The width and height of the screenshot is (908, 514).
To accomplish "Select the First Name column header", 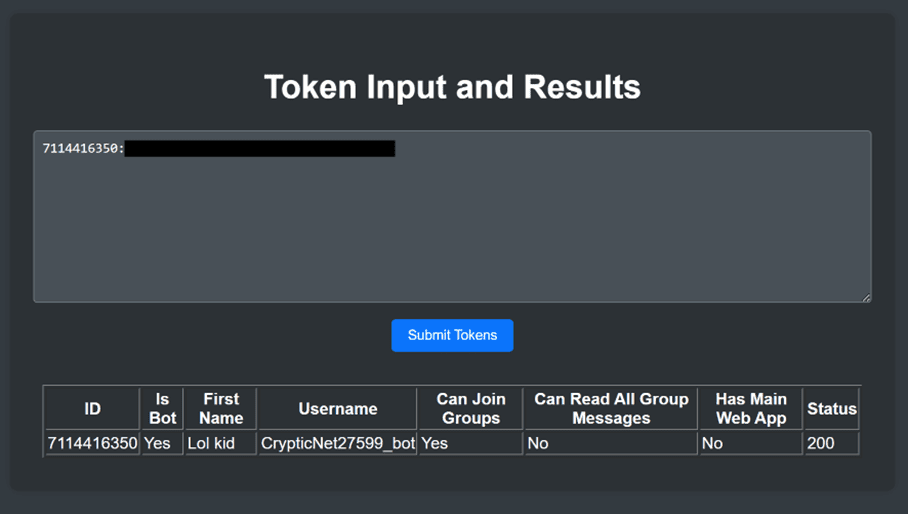I will click(x=221, y=409).
